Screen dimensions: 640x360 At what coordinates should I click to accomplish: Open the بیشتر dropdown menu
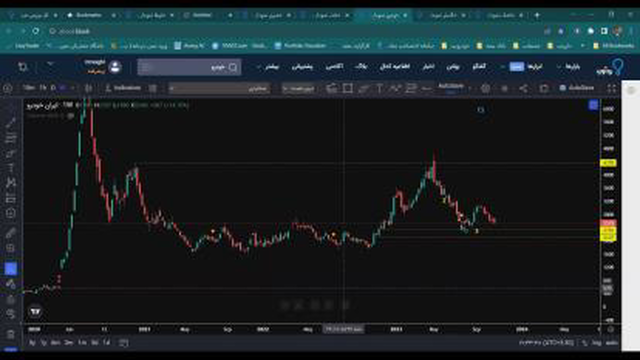click(268, 67)
